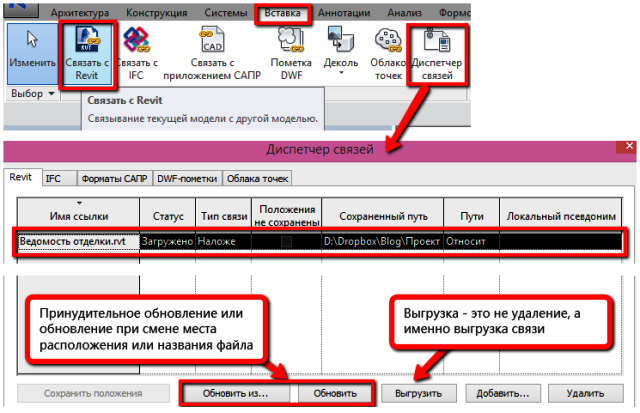Click the Наложе link type cell
Screen dimensions: 640x413
(224, 242)
